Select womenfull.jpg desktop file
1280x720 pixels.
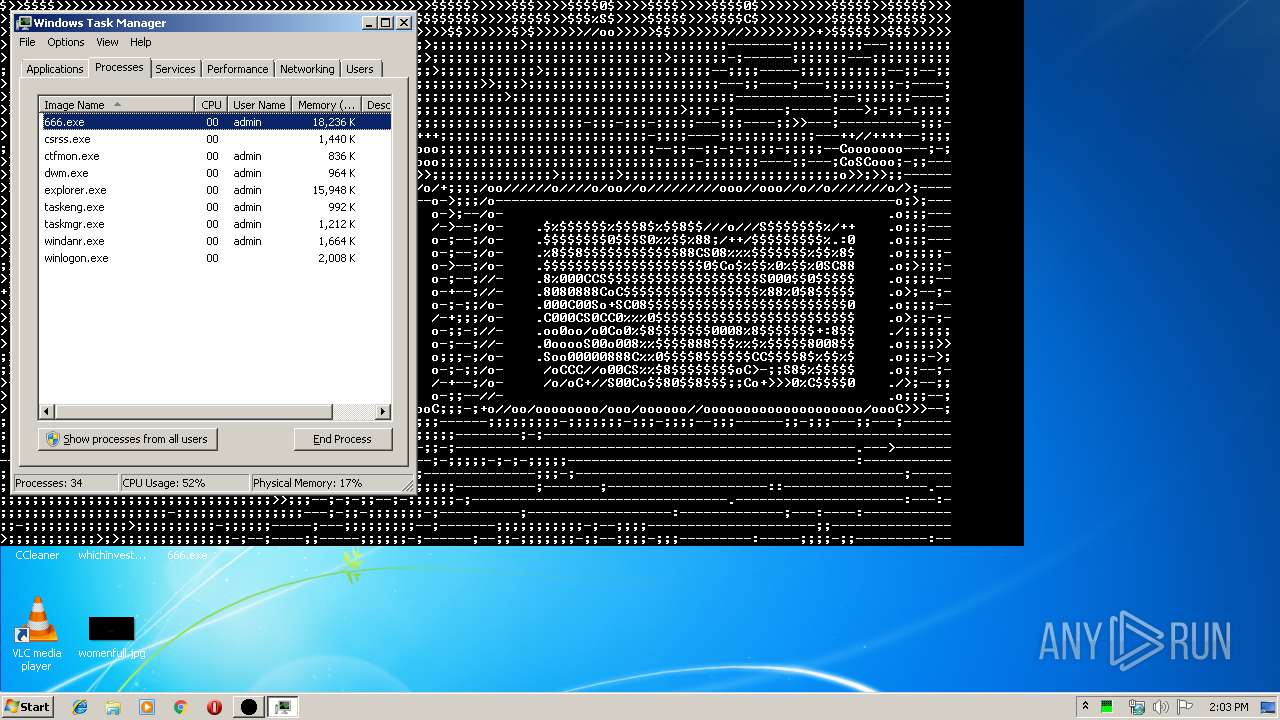(111, 638)
